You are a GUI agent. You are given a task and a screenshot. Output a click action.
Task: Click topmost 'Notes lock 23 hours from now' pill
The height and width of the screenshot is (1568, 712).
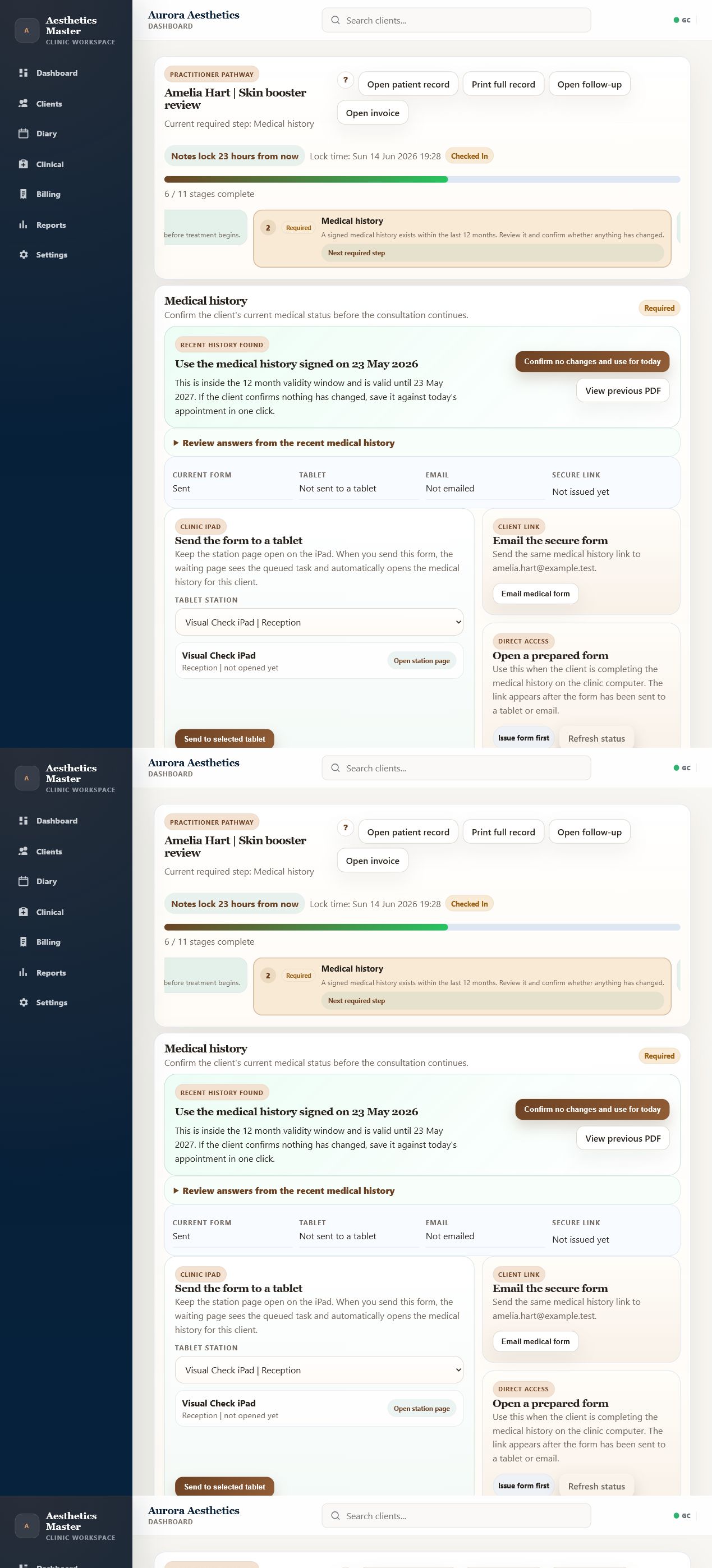coord(235,156)
